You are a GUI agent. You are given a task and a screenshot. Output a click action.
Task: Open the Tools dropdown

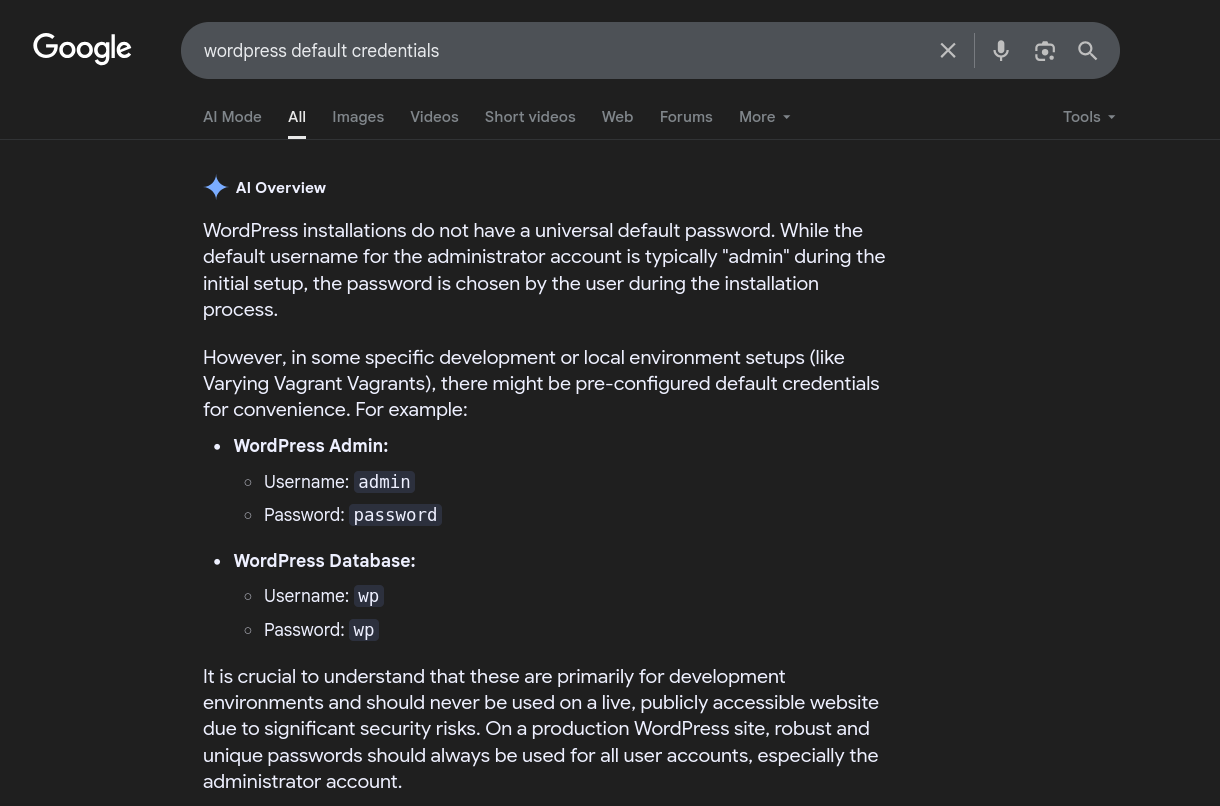(1088, 117)
